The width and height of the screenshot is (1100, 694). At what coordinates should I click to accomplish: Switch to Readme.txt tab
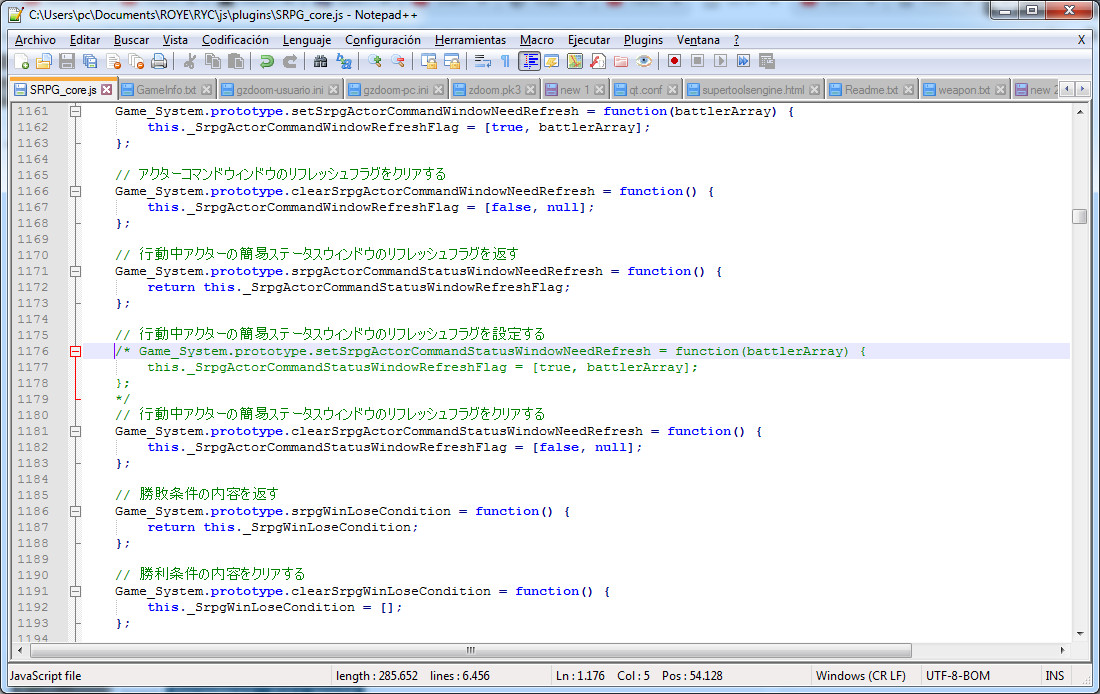point(871,90)
